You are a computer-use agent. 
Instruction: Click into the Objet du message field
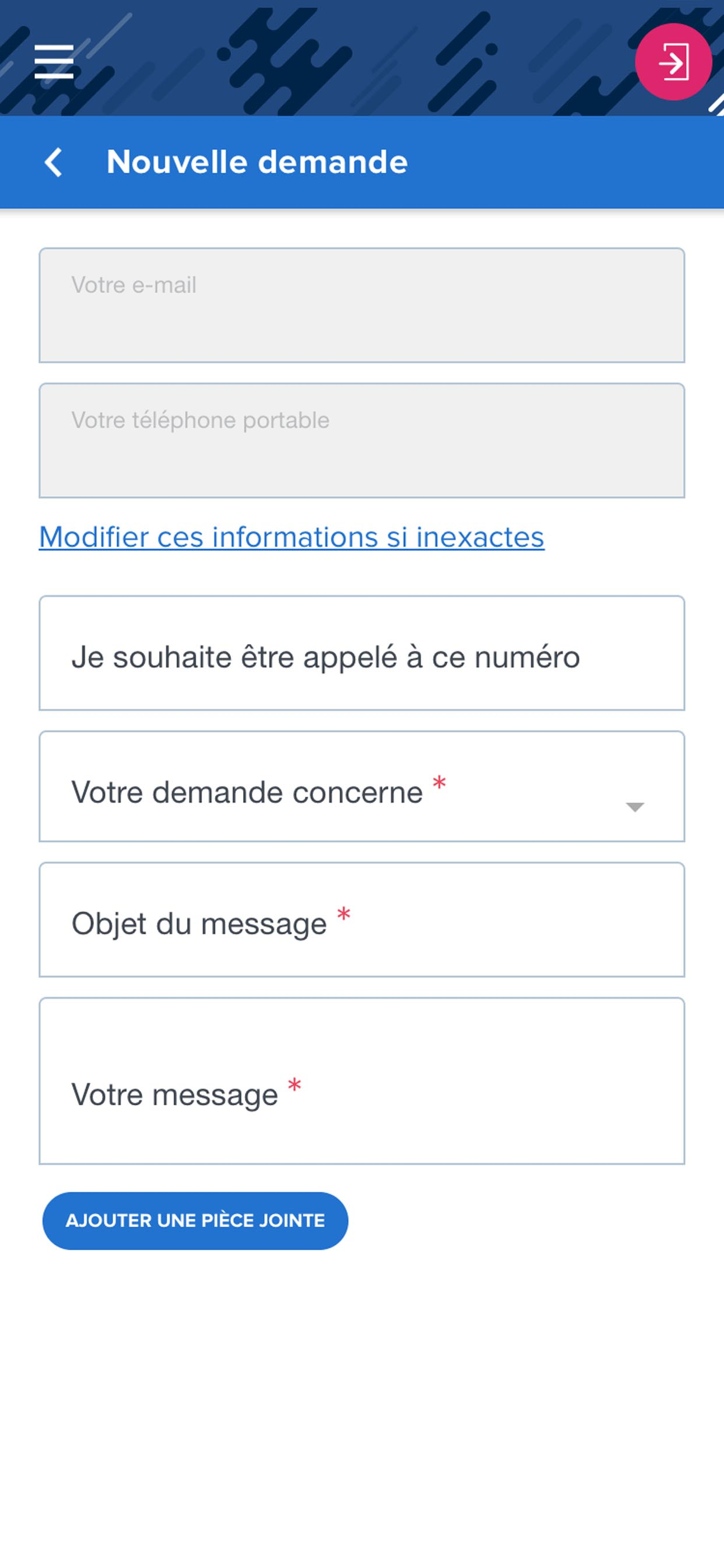coord(362,920)
